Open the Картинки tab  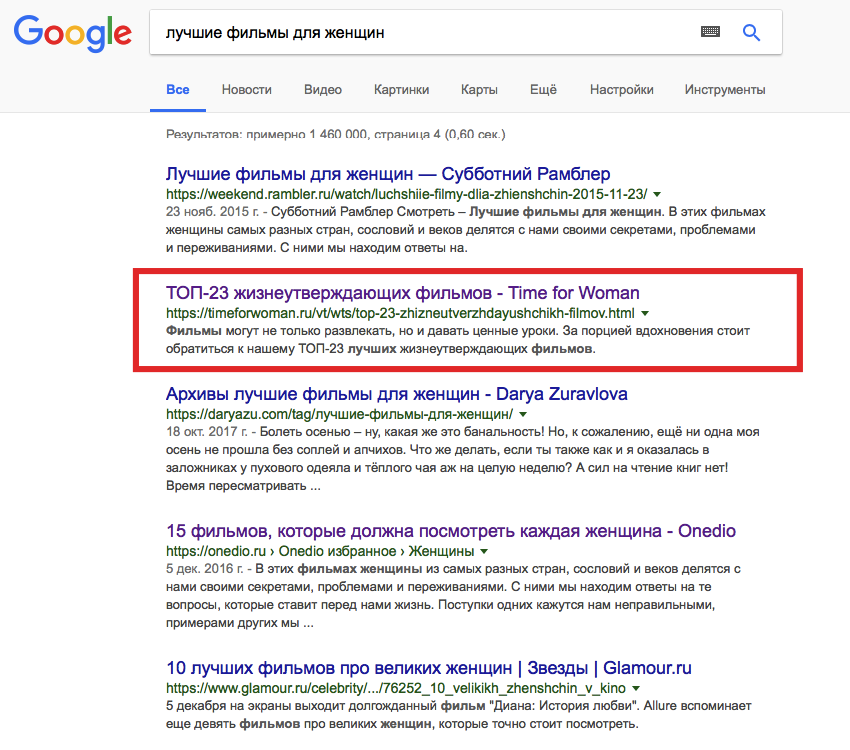click(x=401, y=89)
